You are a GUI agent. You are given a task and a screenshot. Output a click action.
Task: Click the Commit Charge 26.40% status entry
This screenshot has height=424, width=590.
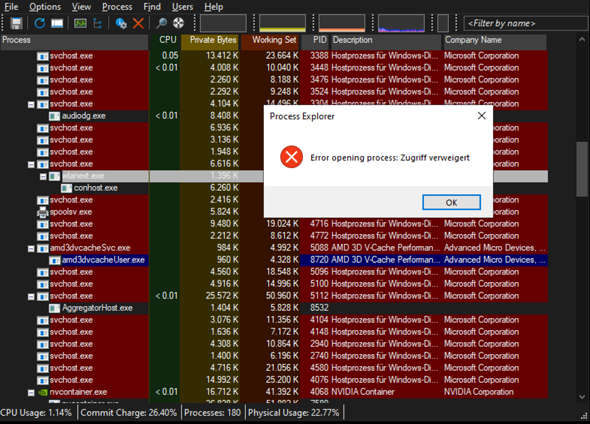(129, 413)
